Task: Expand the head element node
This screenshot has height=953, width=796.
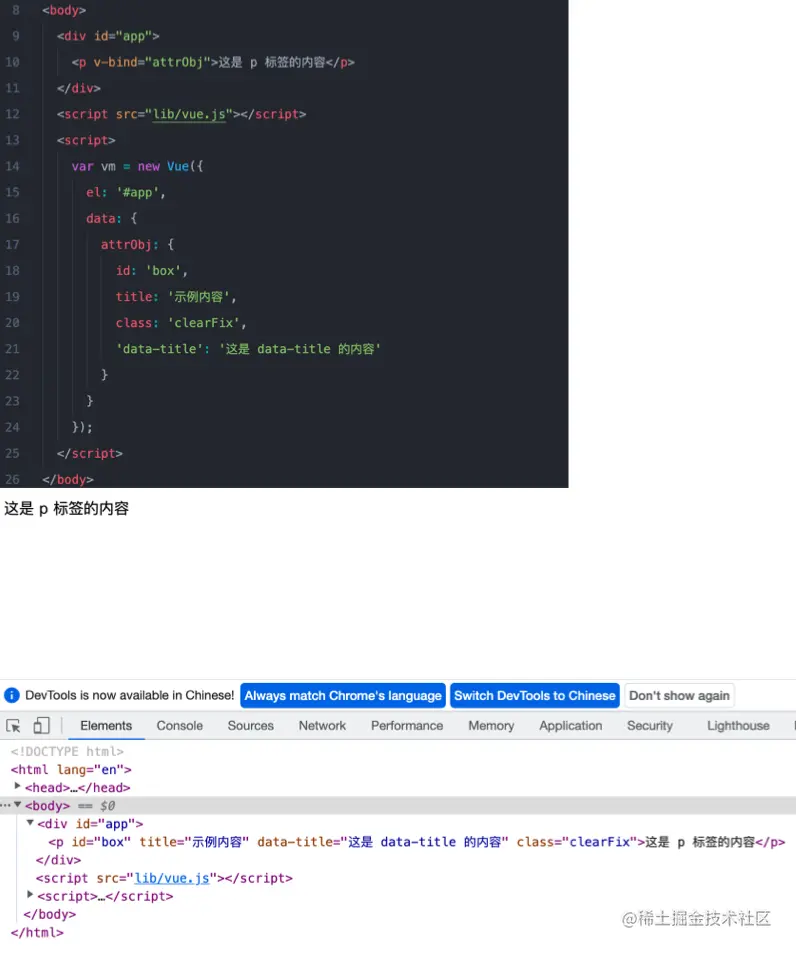Action: pyautogui.click(x=18, y=786)
